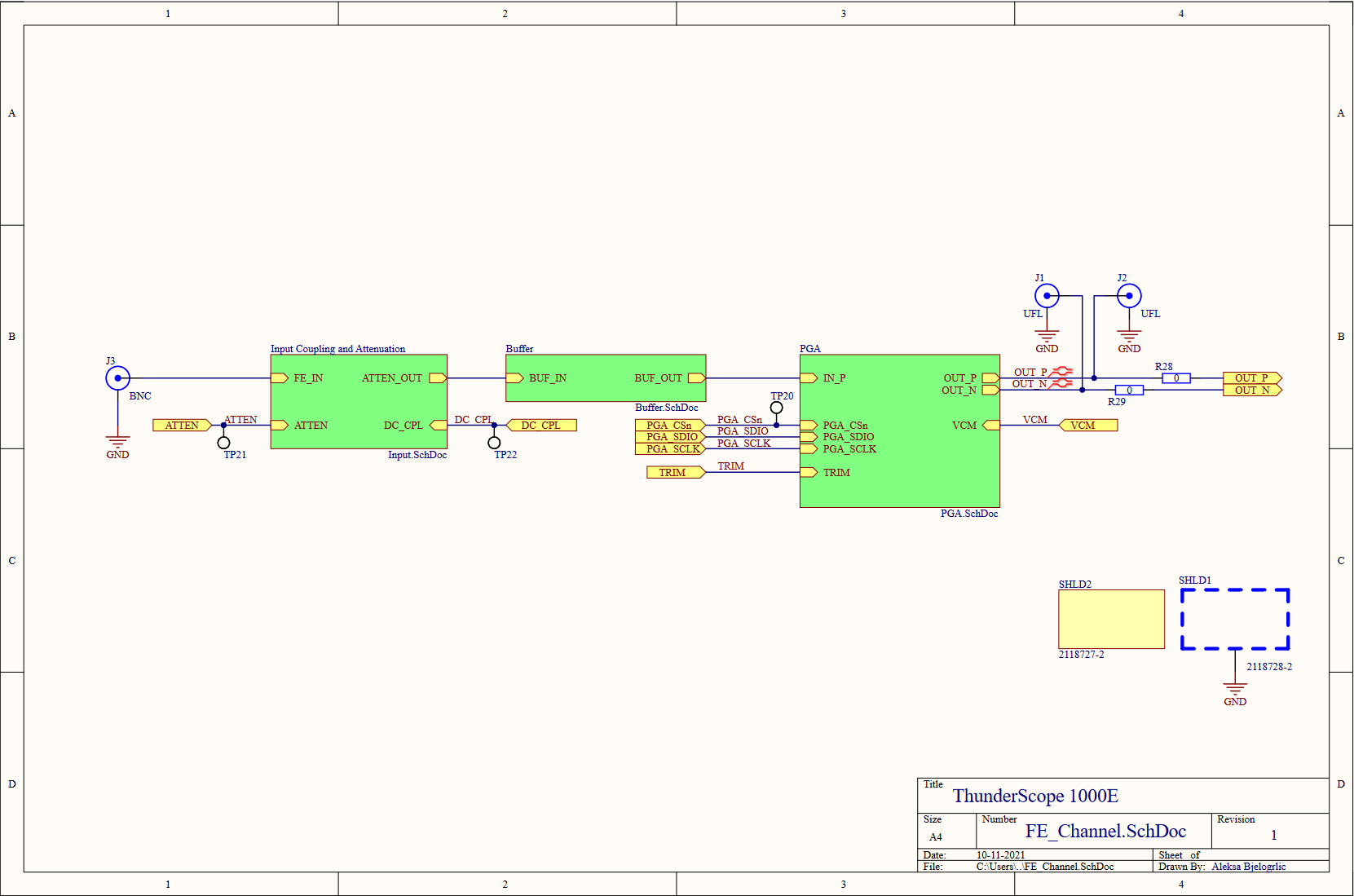Select the Input.SchDoc file name label
The width and height of the screenshot is (1354, 896).
417,455
